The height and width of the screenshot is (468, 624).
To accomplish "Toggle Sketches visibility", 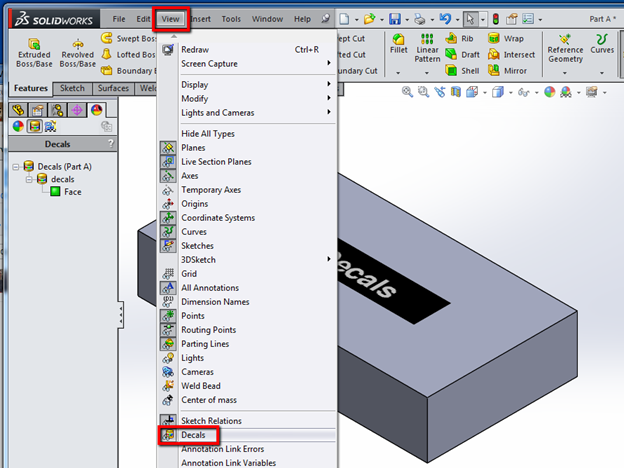I will coord(197,246).
